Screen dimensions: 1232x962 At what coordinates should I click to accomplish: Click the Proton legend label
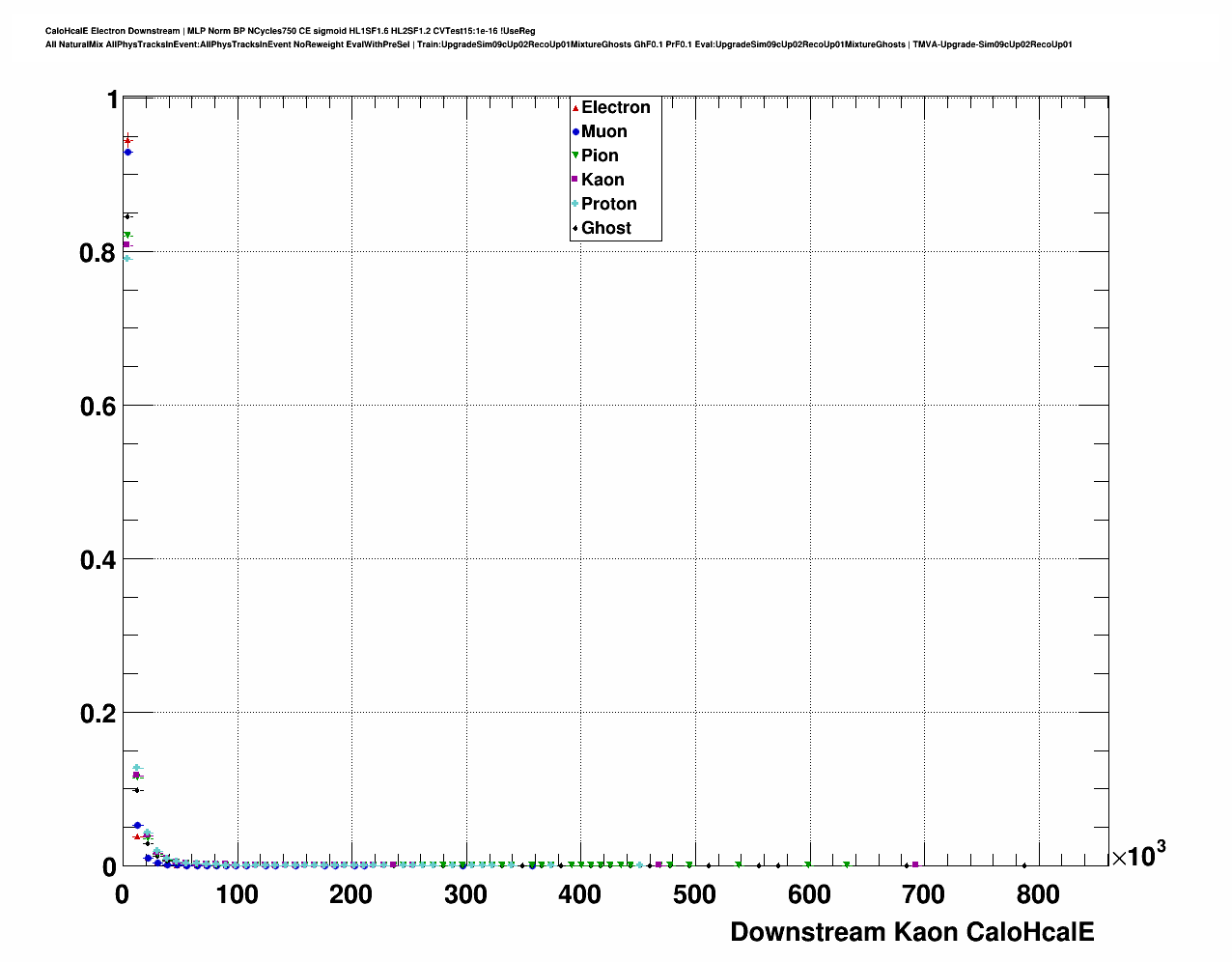(608, 204)
